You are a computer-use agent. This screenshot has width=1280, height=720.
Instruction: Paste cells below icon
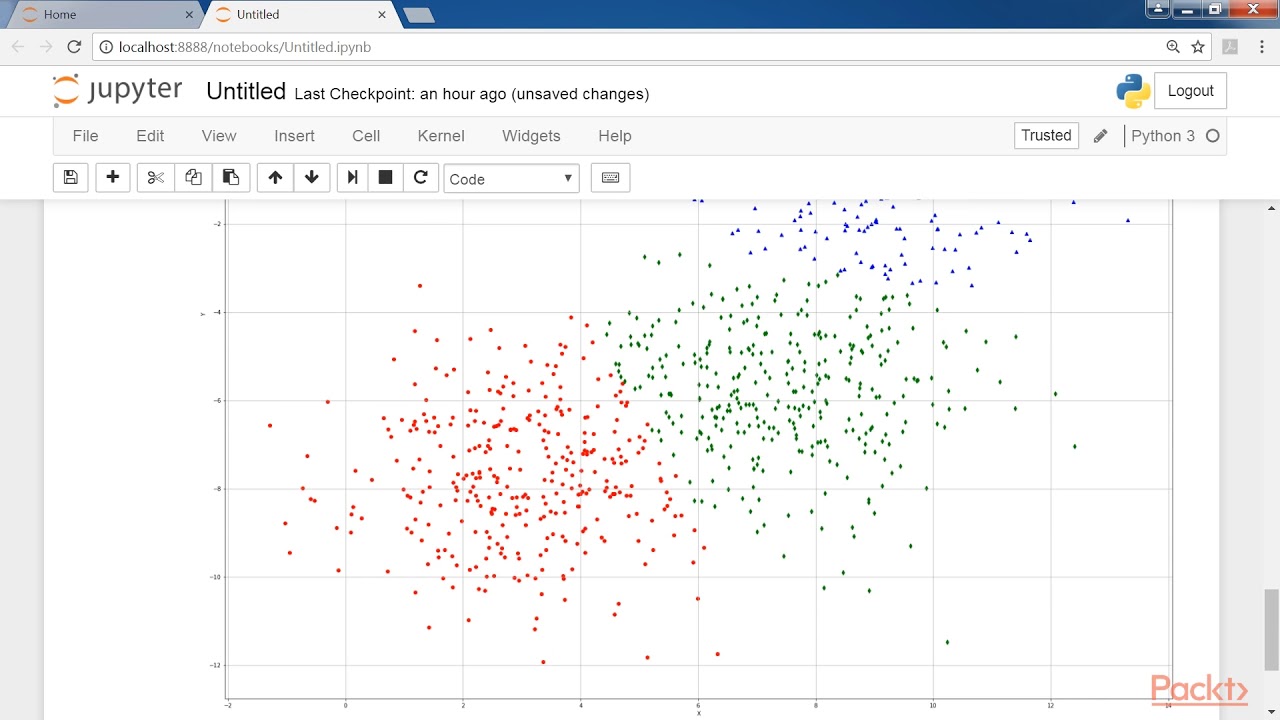point(231,177)
